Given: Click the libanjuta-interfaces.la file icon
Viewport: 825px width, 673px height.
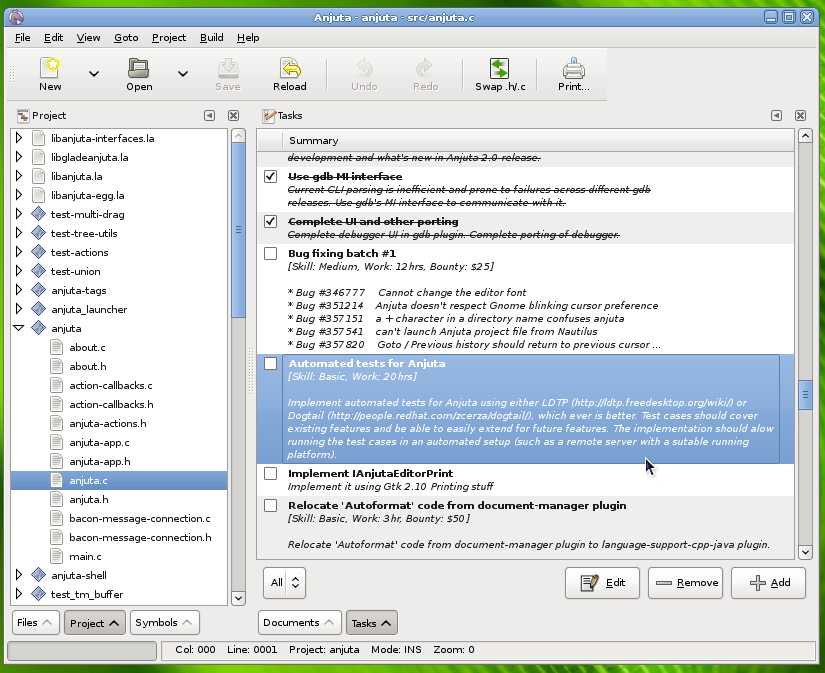Looking at the screenshot, I should 38,138.
